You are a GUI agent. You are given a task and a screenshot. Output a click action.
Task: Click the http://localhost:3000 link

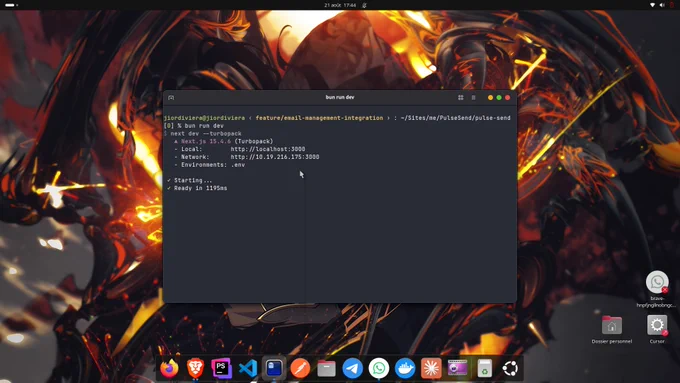[268, 149]
